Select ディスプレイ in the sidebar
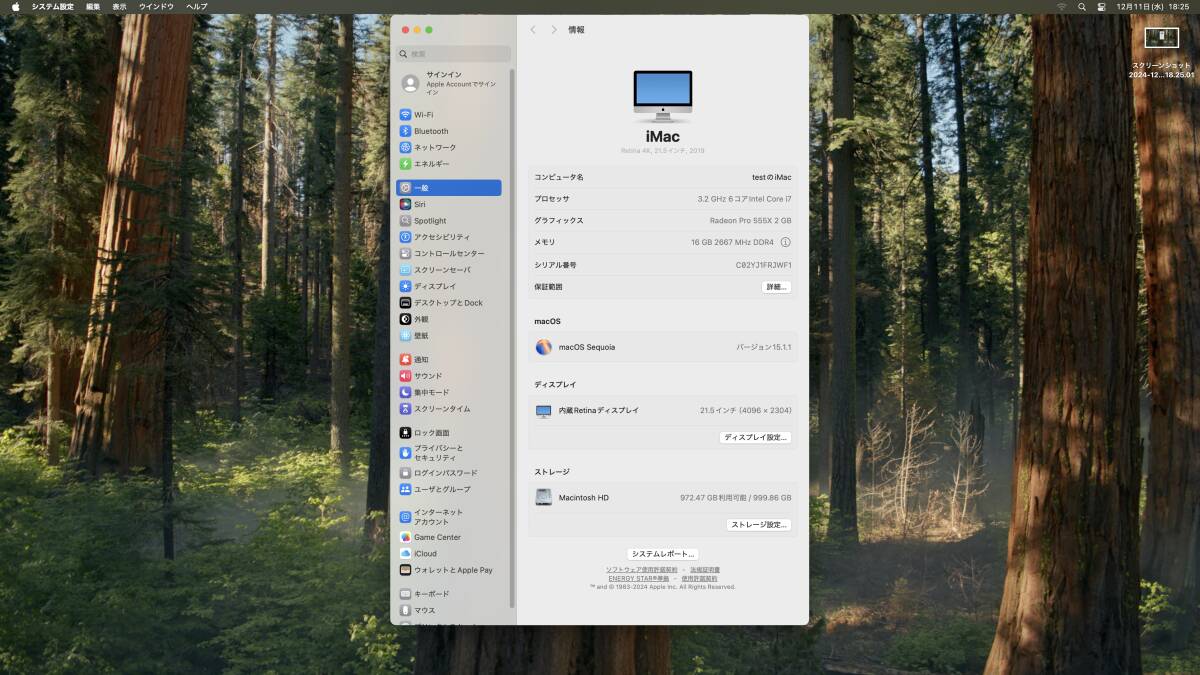This screenshot has height=675, width=1200. pos(434,286)
